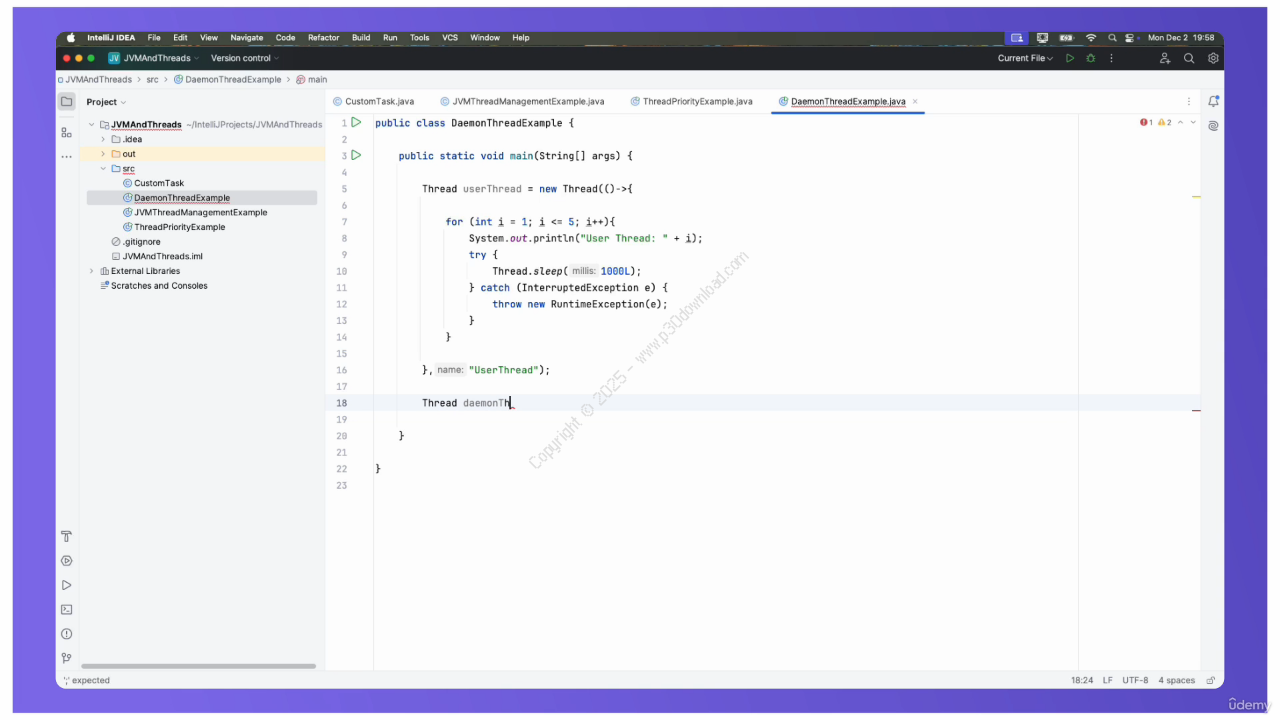Click the error count indicator in editor
The width and height of the screenshot is (1280, 720).
(x=1147, y=122)
